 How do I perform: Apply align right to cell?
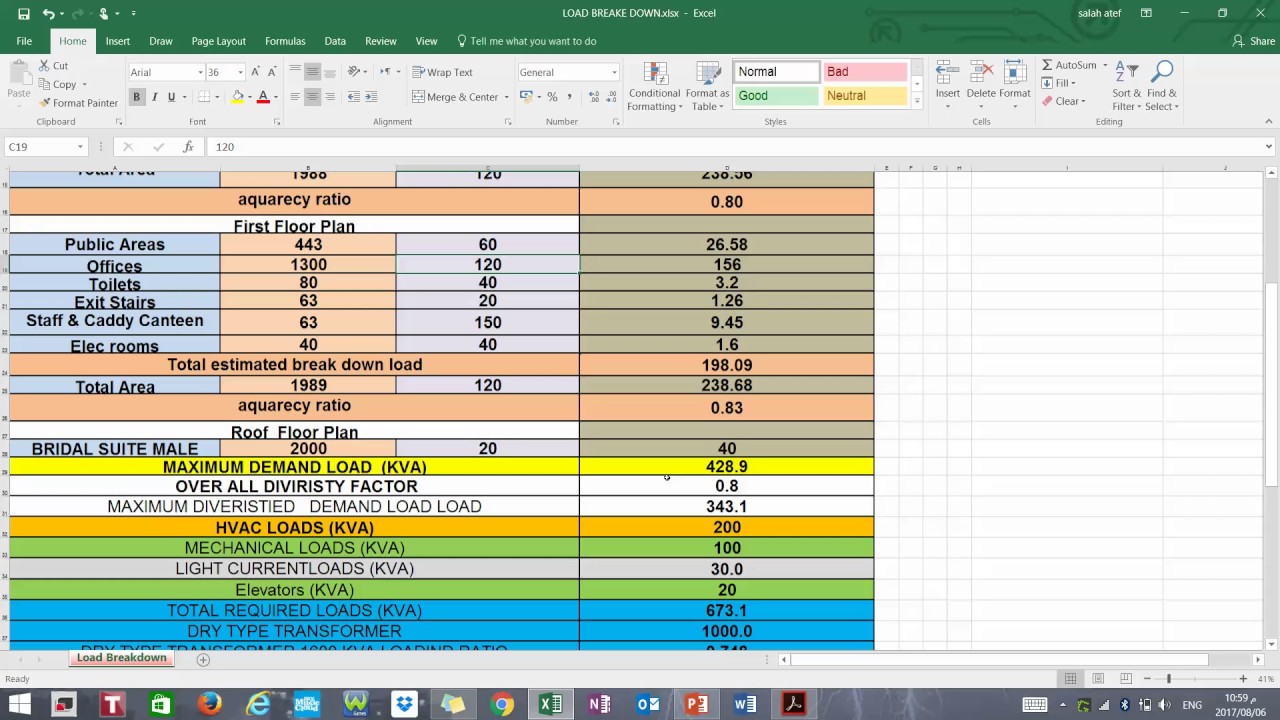coord(330,97)
